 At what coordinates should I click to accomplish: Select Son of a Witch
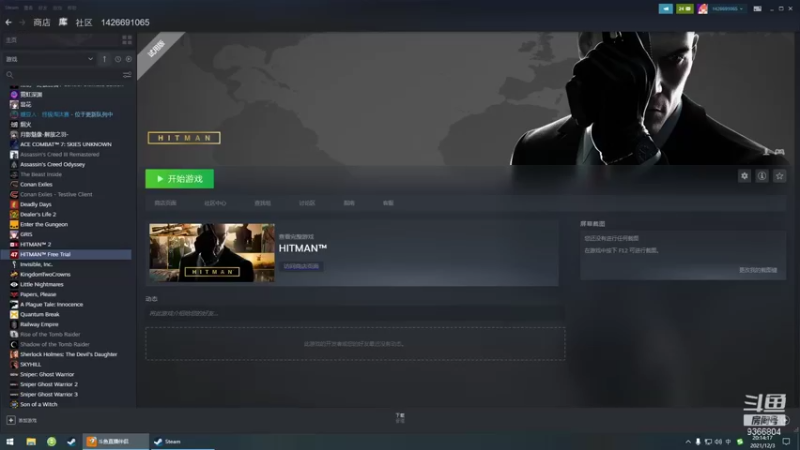click(39, 404)
